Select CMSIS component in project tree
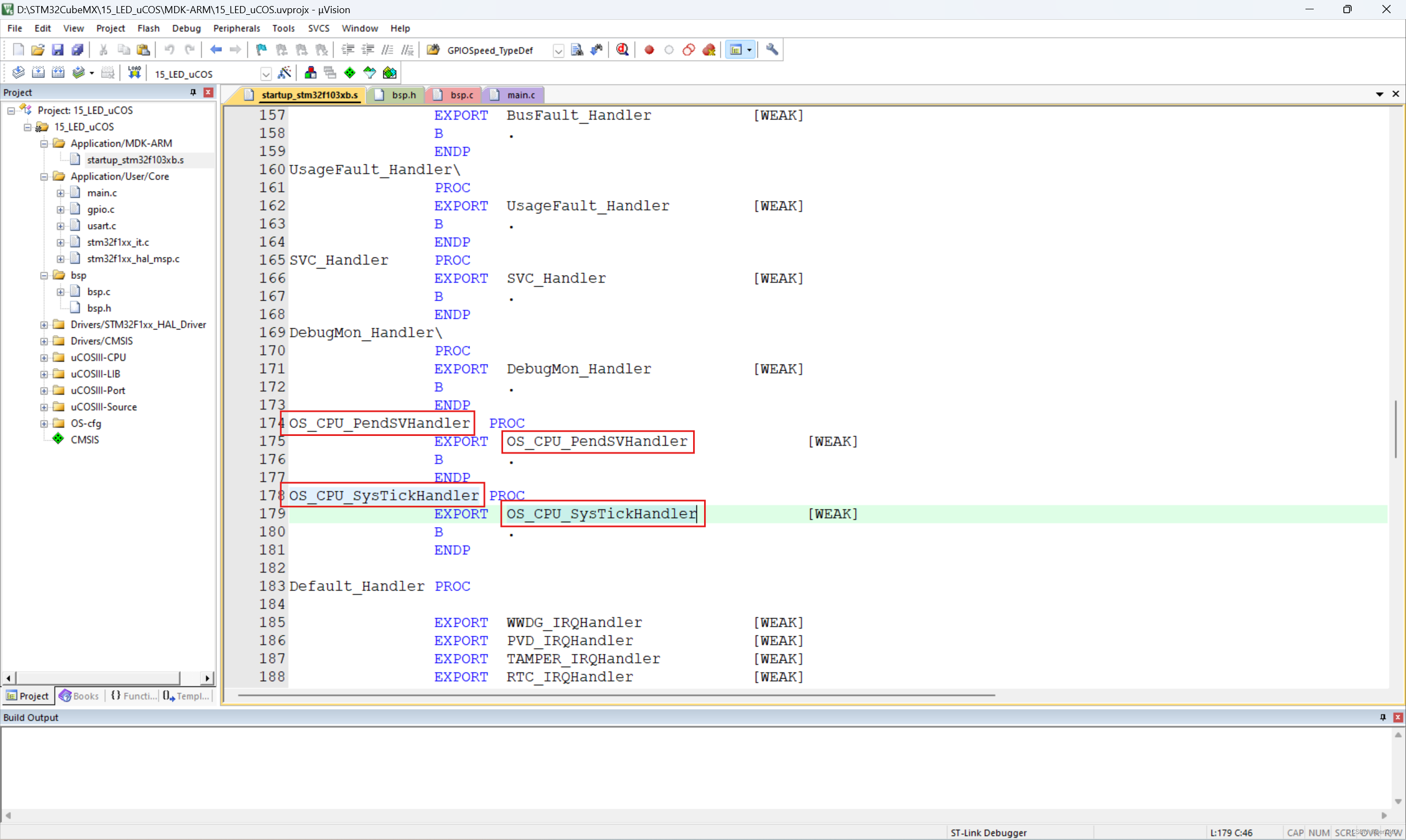Viewport: 1406px width, 840px height. pyautogui.click(x=85, y=440)
